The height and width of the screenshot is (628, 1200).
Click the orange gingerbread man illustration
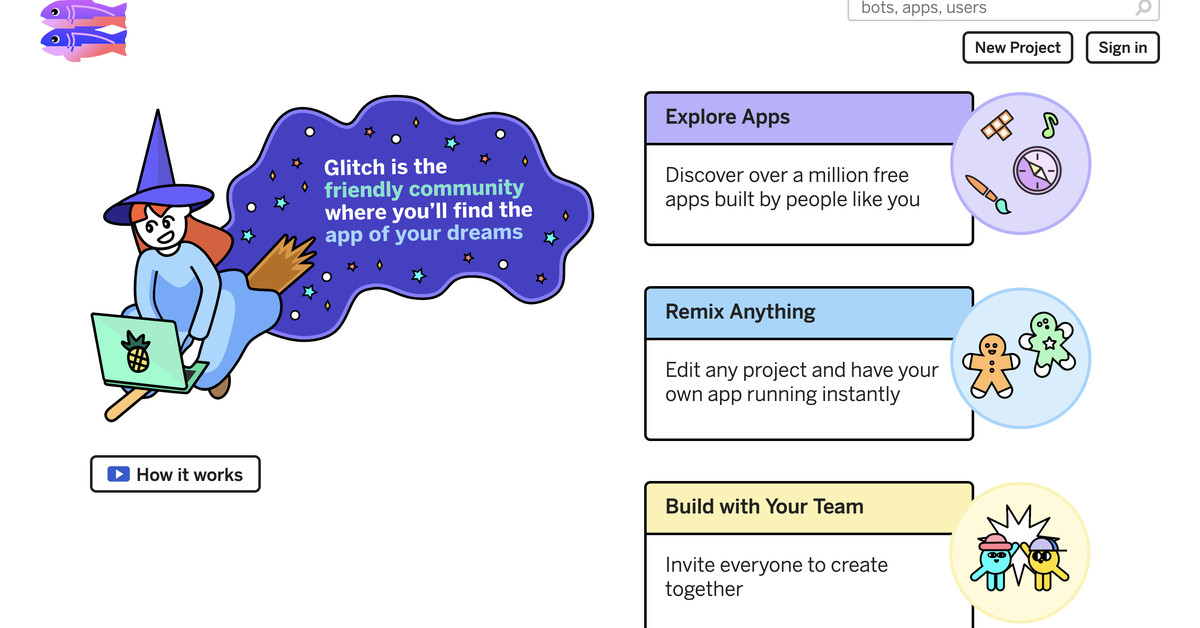click(x=991, y=365)
